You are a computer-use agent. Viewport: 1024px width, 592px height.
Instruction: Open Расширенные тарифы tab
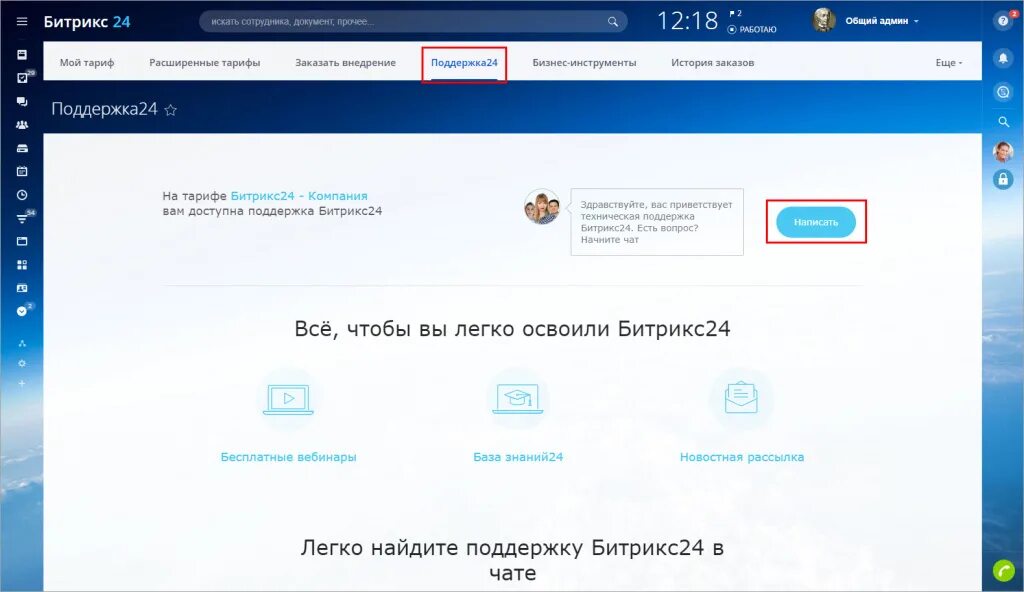click(204, 63)
